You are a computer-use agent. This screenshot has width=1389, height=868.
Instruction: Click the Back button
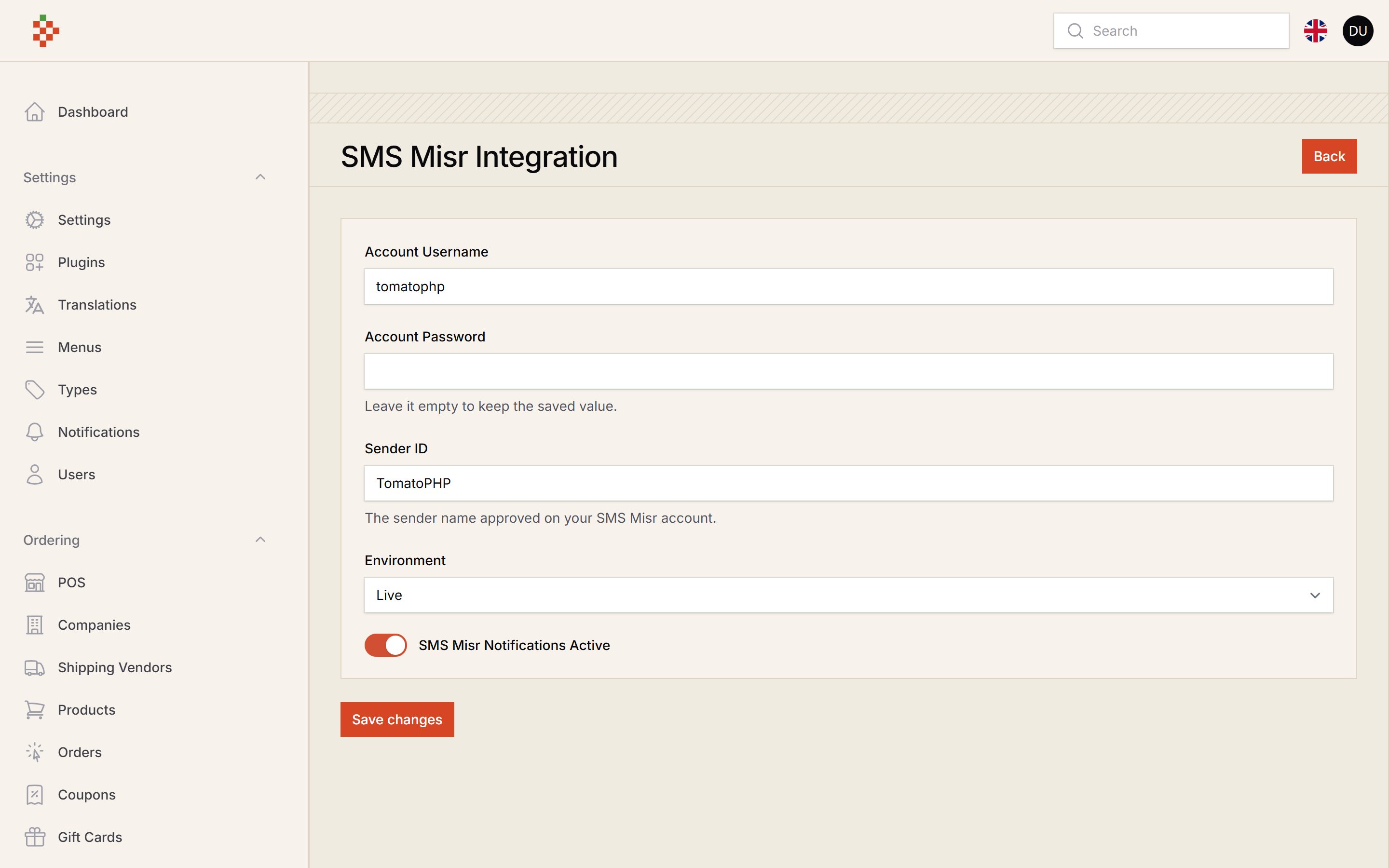pyautogui.click(x=1329, y=156)
